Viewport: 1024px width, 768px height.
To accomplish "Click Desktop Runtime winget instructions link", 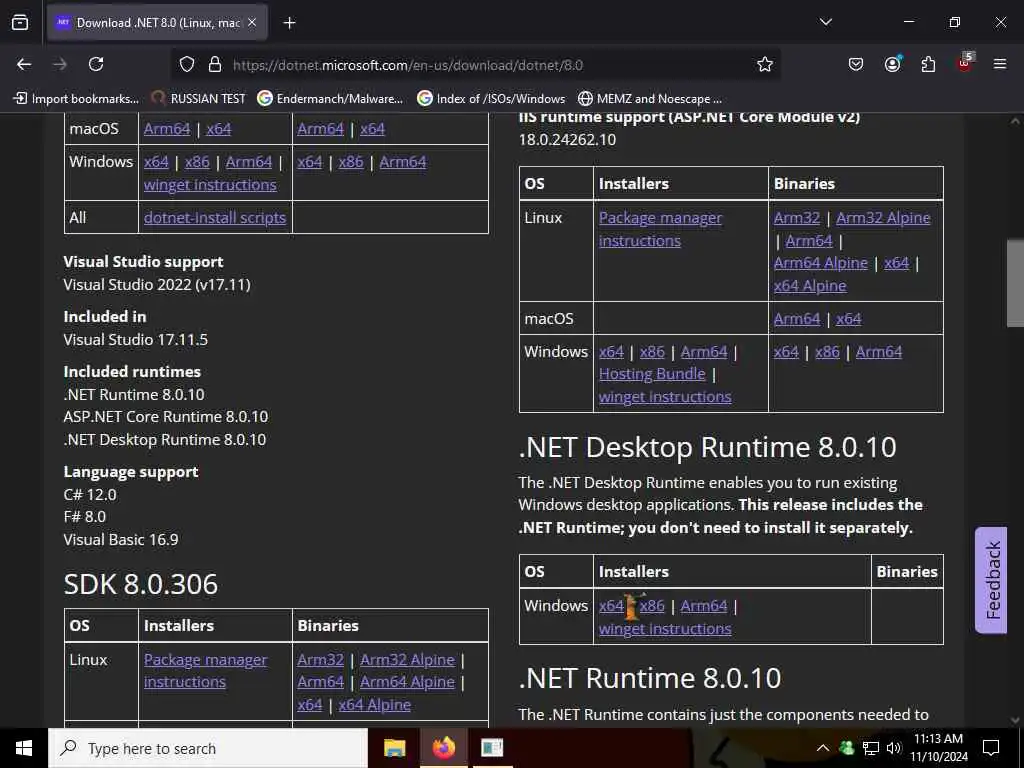I will pos(665,629).
